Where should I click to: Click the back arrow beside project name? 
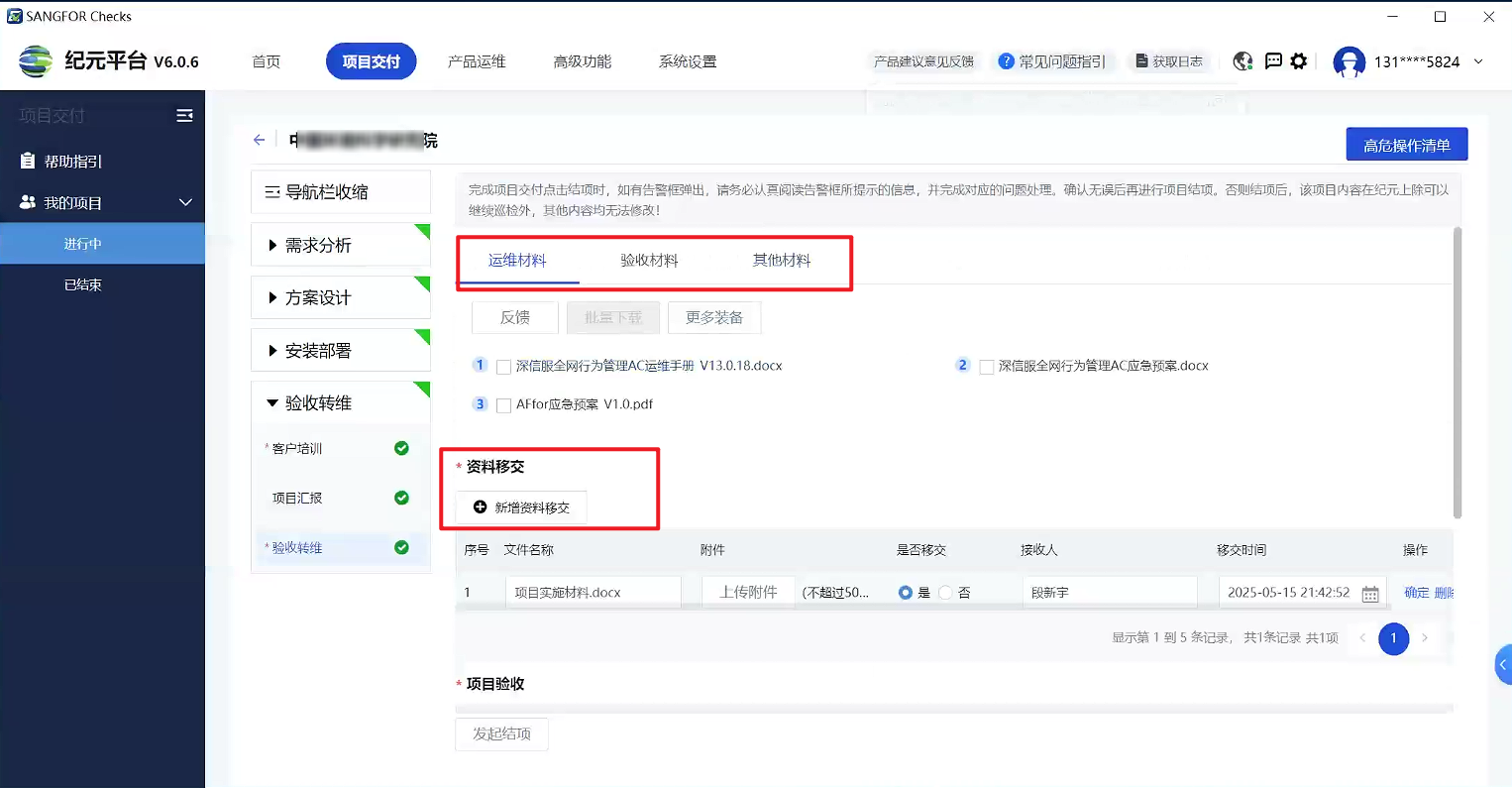[x=260, y=141]
